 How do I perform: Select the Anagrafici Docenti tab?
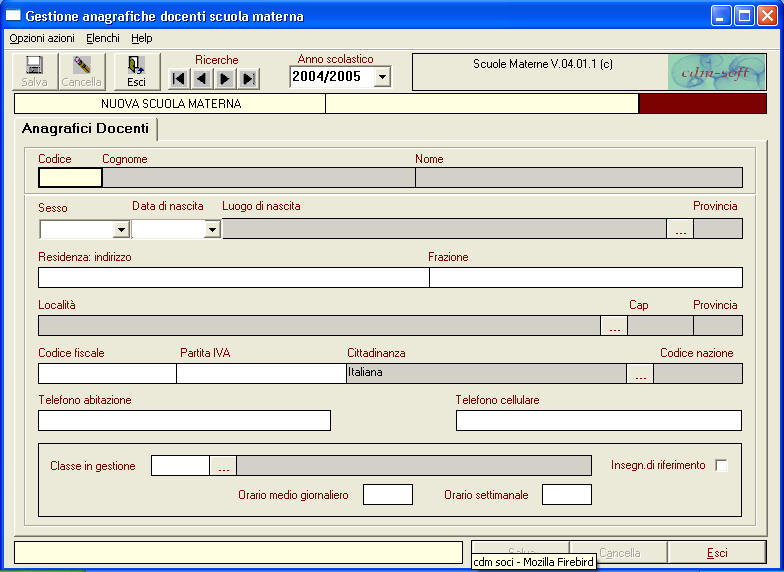click(86, 128)
